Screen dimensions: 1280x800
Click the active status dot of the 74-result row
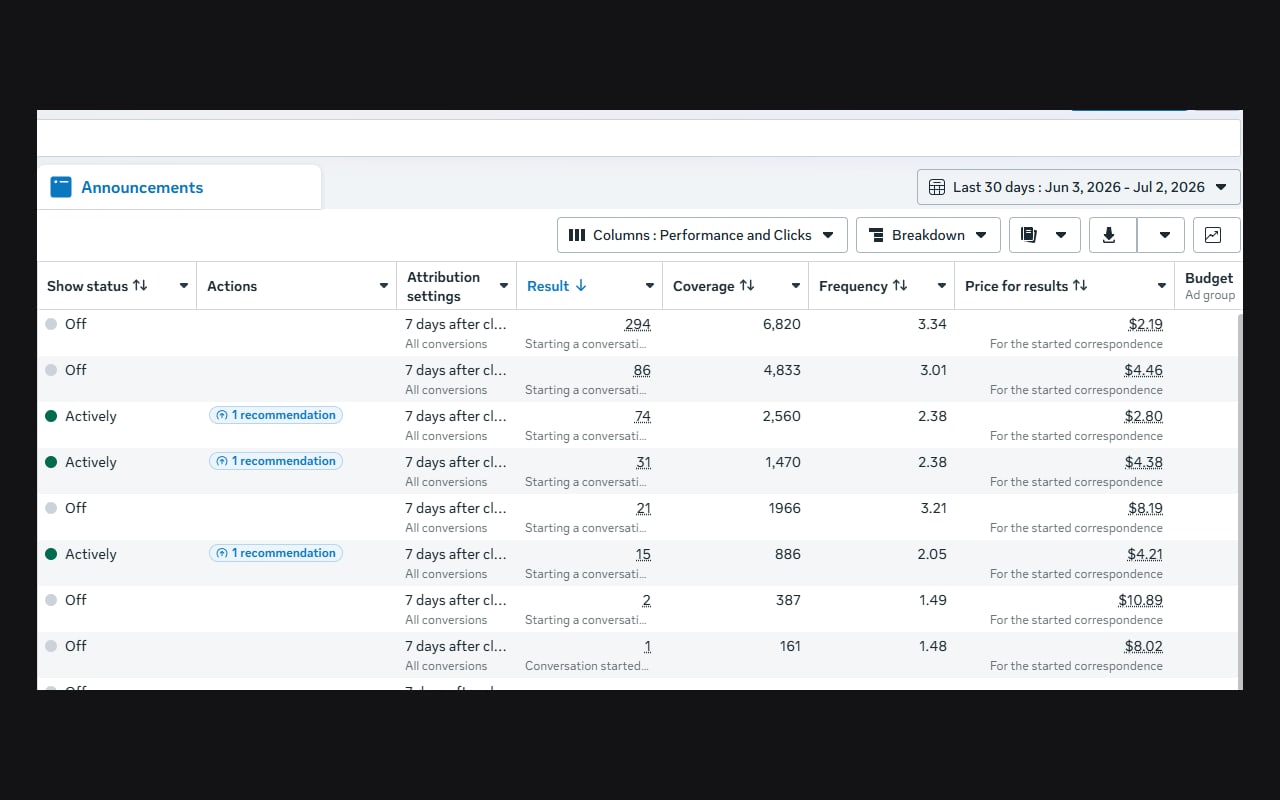click(51, 416)
